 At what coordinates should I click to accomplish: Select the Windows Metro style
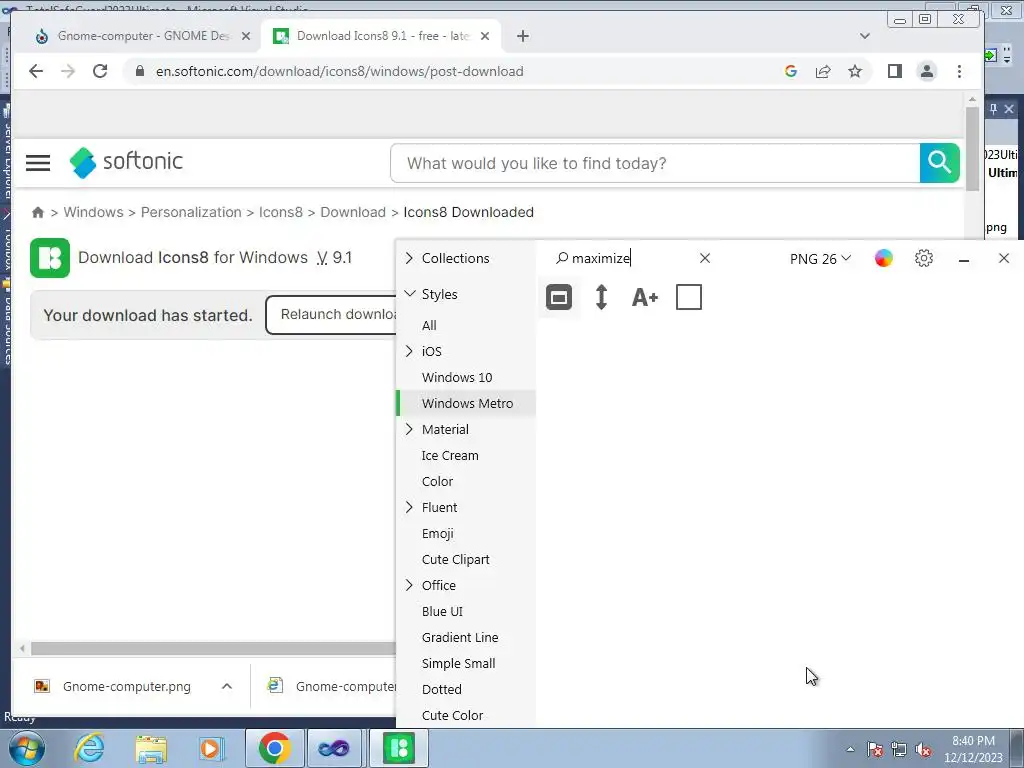[466, 403]
